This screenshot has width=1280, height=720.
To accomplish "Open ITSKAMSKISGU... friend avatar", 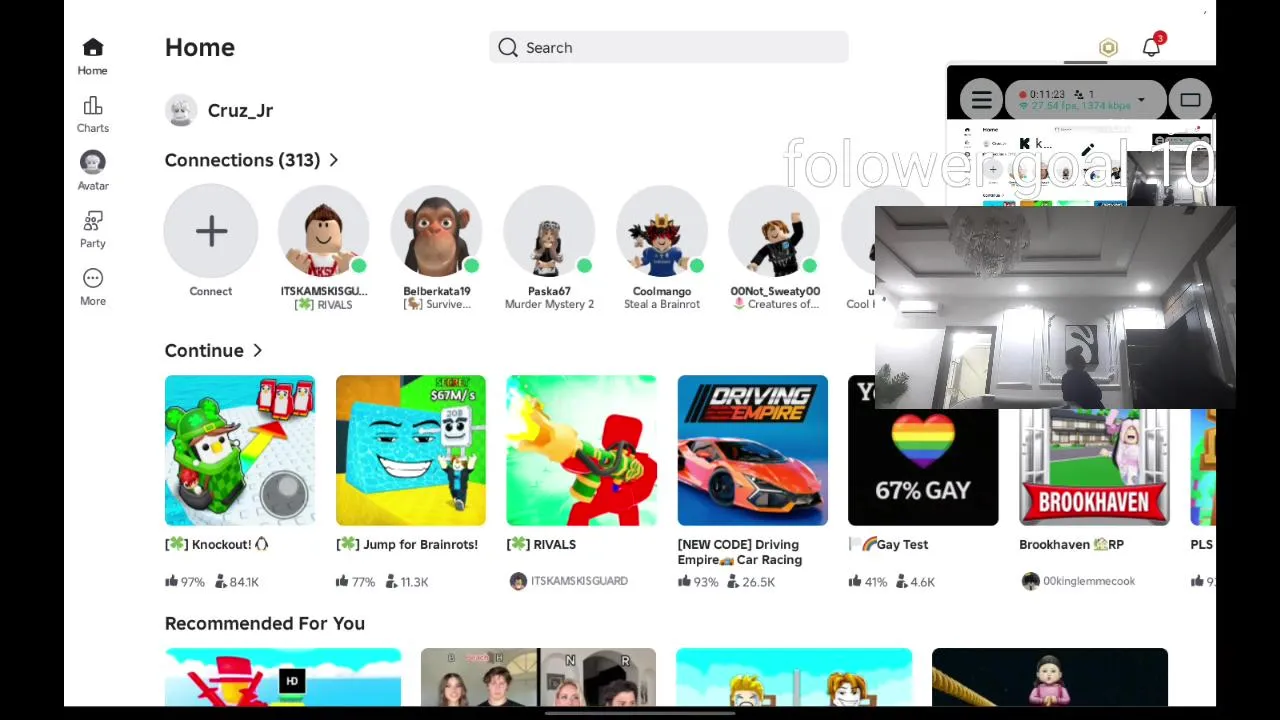I will pyautogui.click(x=324, y=231).
